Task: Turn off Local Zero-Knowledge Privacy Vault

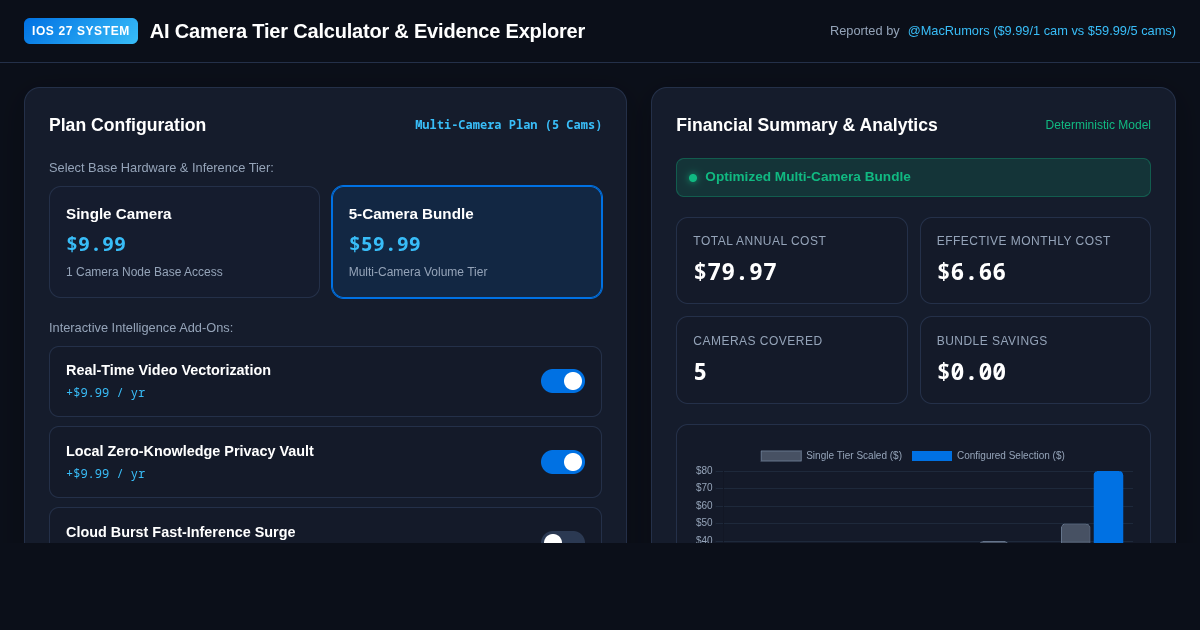Action: coord(563,462)
